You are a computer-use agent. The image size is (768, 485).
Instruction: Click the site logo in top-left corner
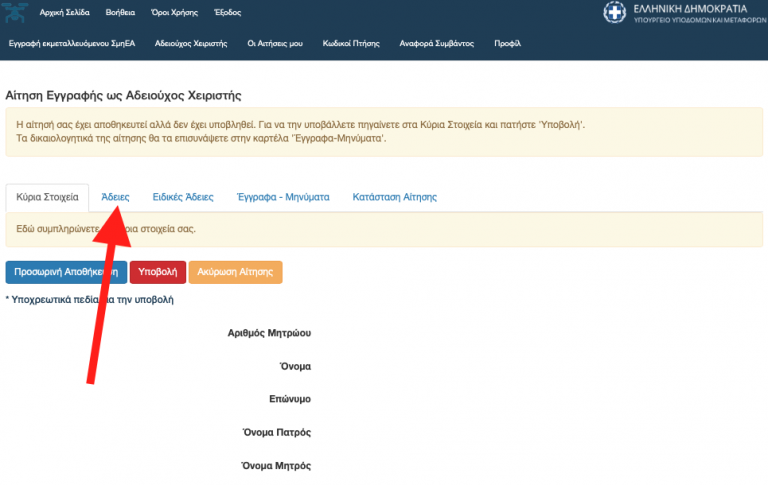(x=13, y=13)
